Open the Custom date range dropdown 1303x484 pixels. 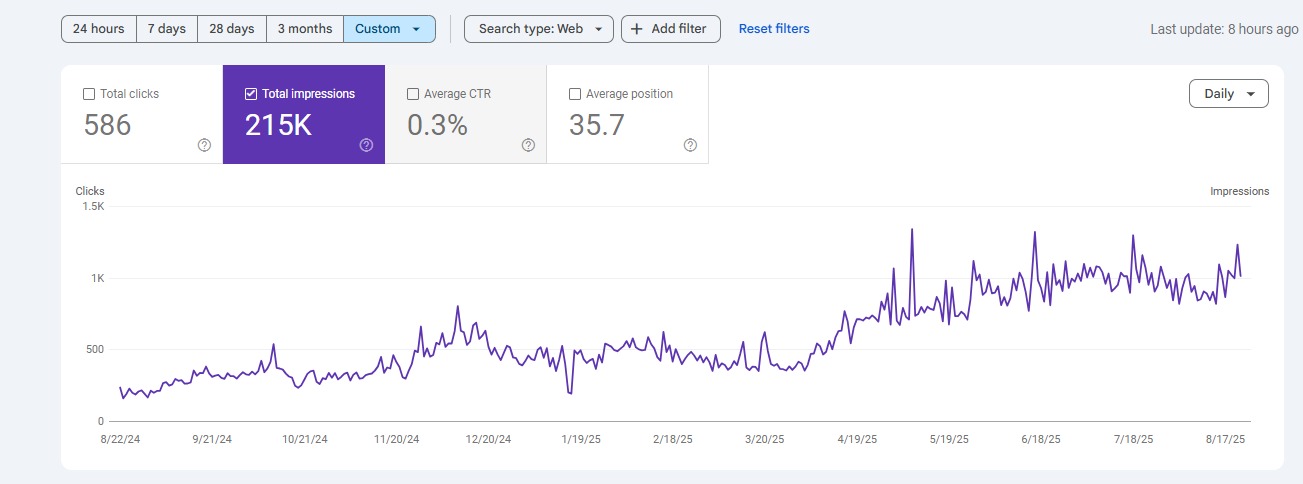(389, 29)
